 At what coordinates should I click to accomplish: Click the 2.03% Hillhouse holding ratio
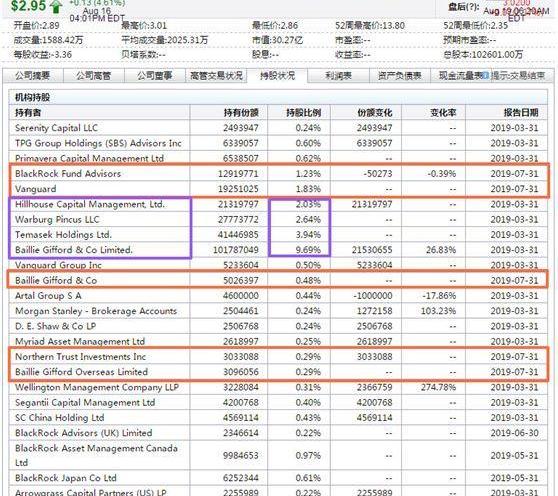click(308, 204)
